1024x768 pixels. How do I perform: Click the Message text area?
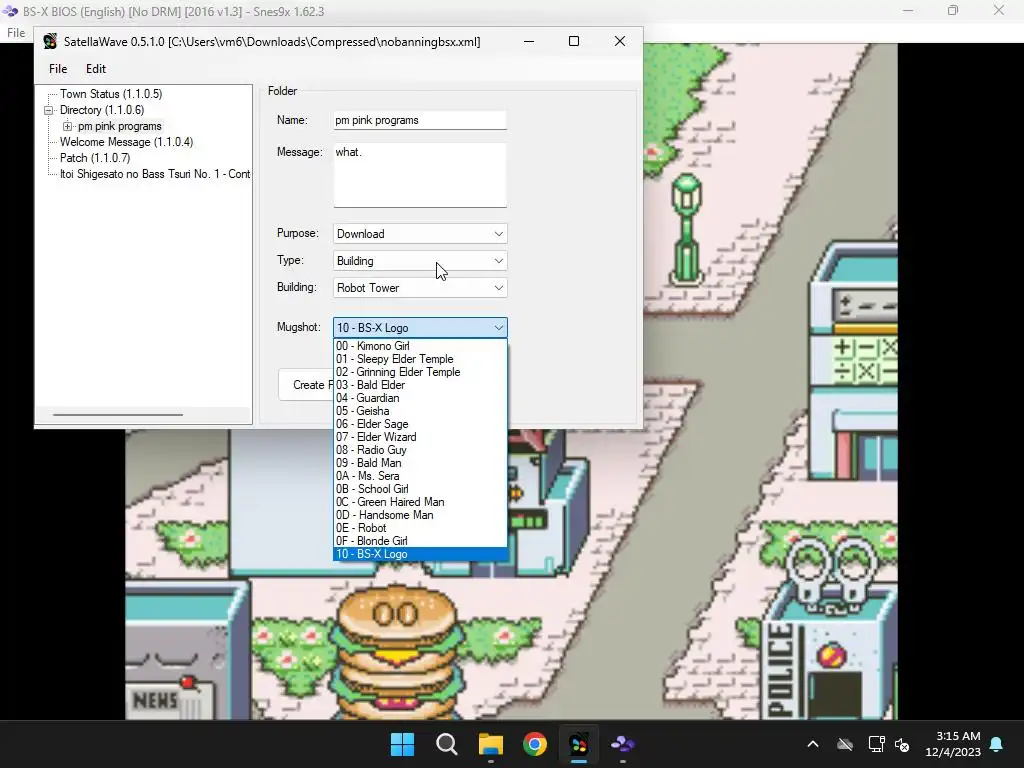click(x=420, y=175)
